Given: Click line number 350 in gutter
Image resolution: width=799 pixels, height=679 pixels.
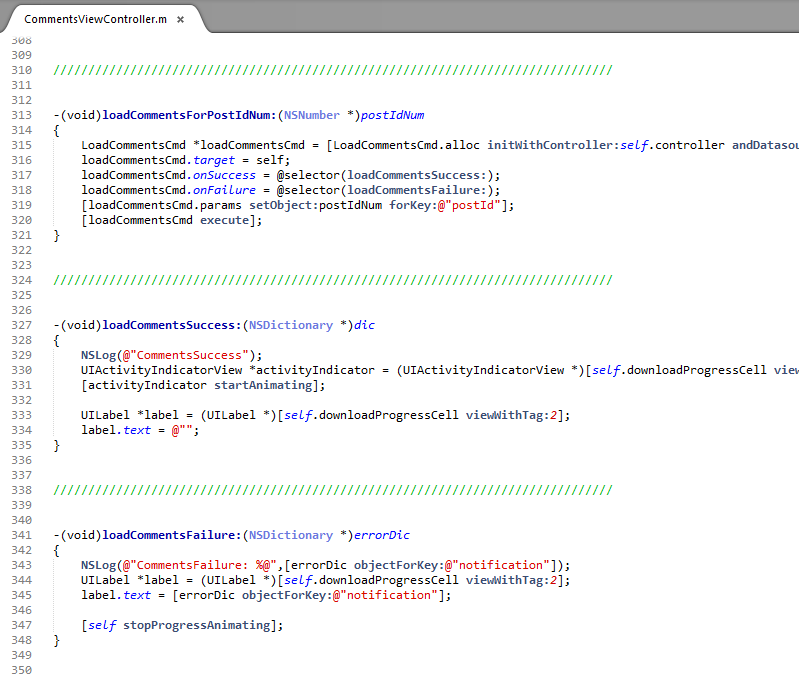Looking at the screenshot, I should point(21,670).
